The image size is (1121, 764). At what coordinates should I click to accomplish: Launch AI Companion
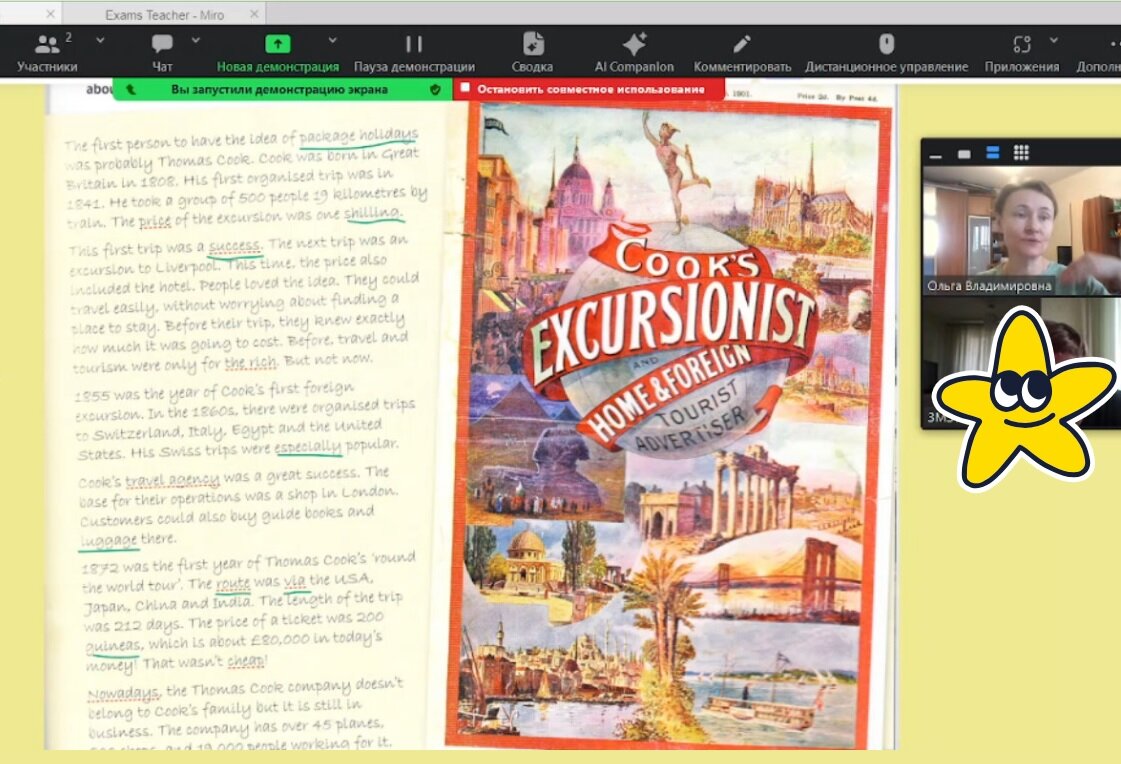634,53
